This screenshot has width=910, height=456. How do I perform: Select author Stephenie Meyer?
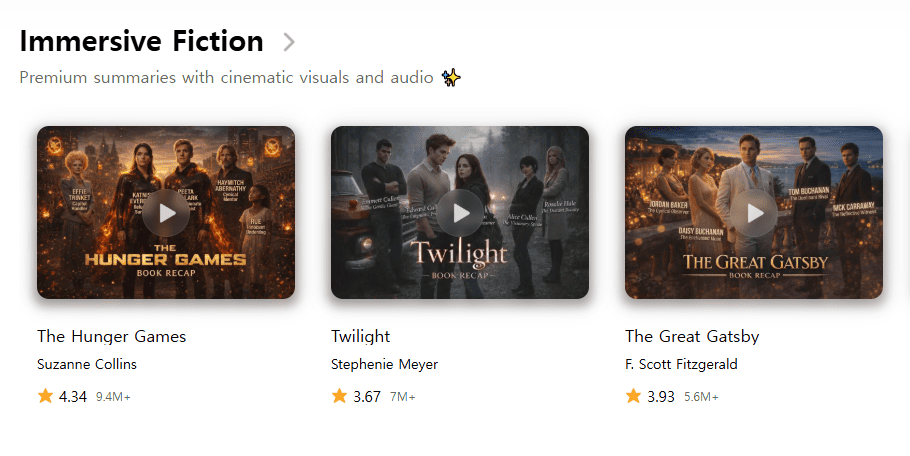pos(384,364)
